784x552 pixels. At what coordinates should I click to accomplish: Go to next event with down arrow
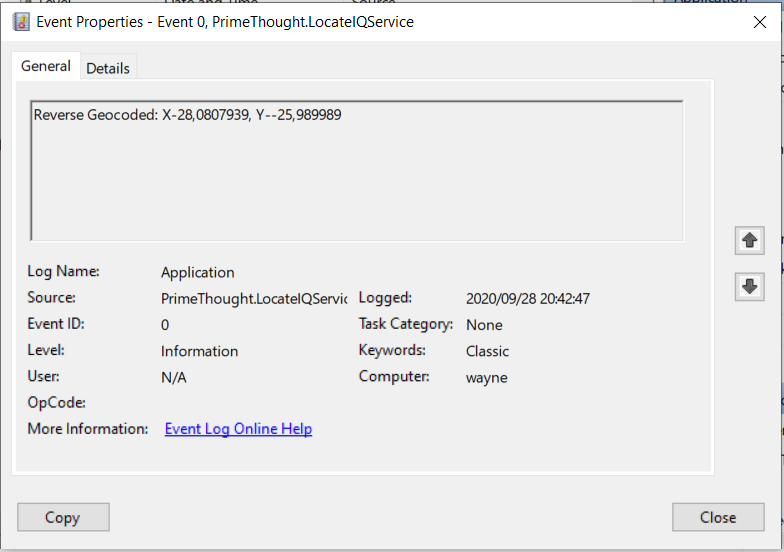click(x=749, y=287)
